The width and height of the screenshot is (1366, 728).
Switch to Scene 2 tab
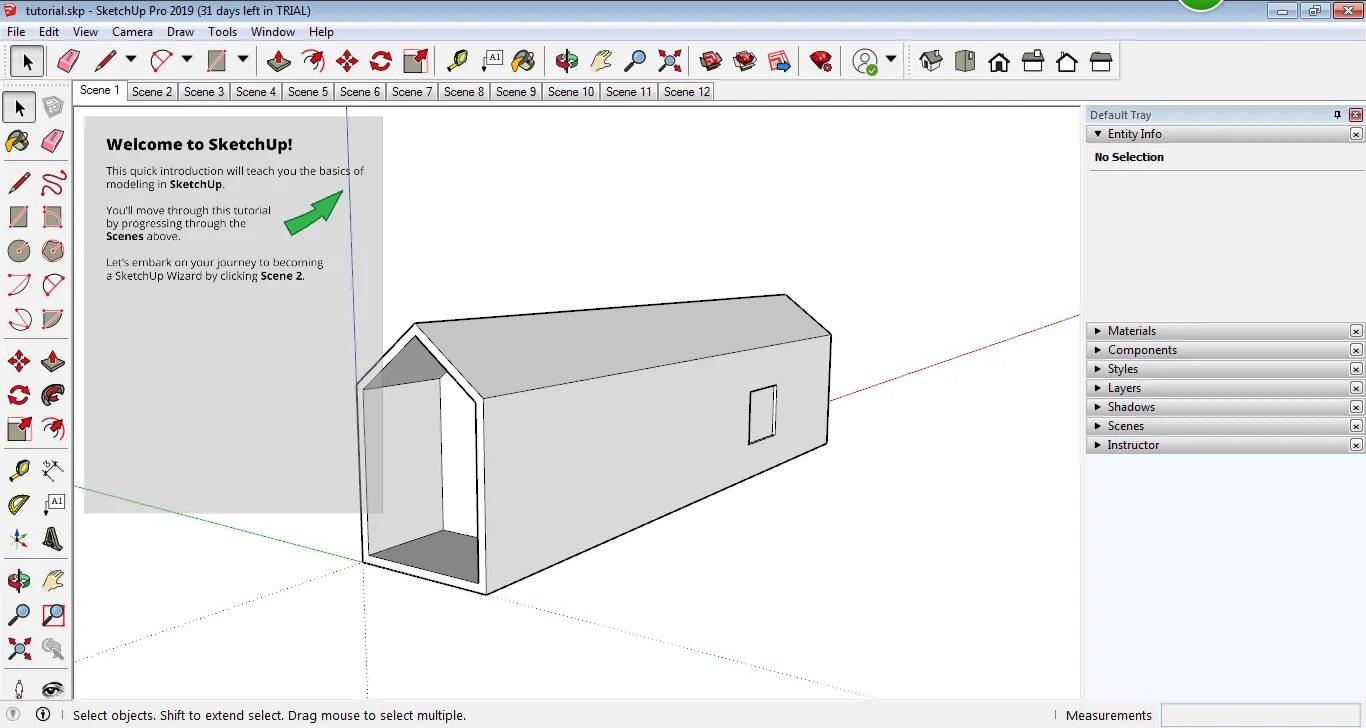coord(152,92)
